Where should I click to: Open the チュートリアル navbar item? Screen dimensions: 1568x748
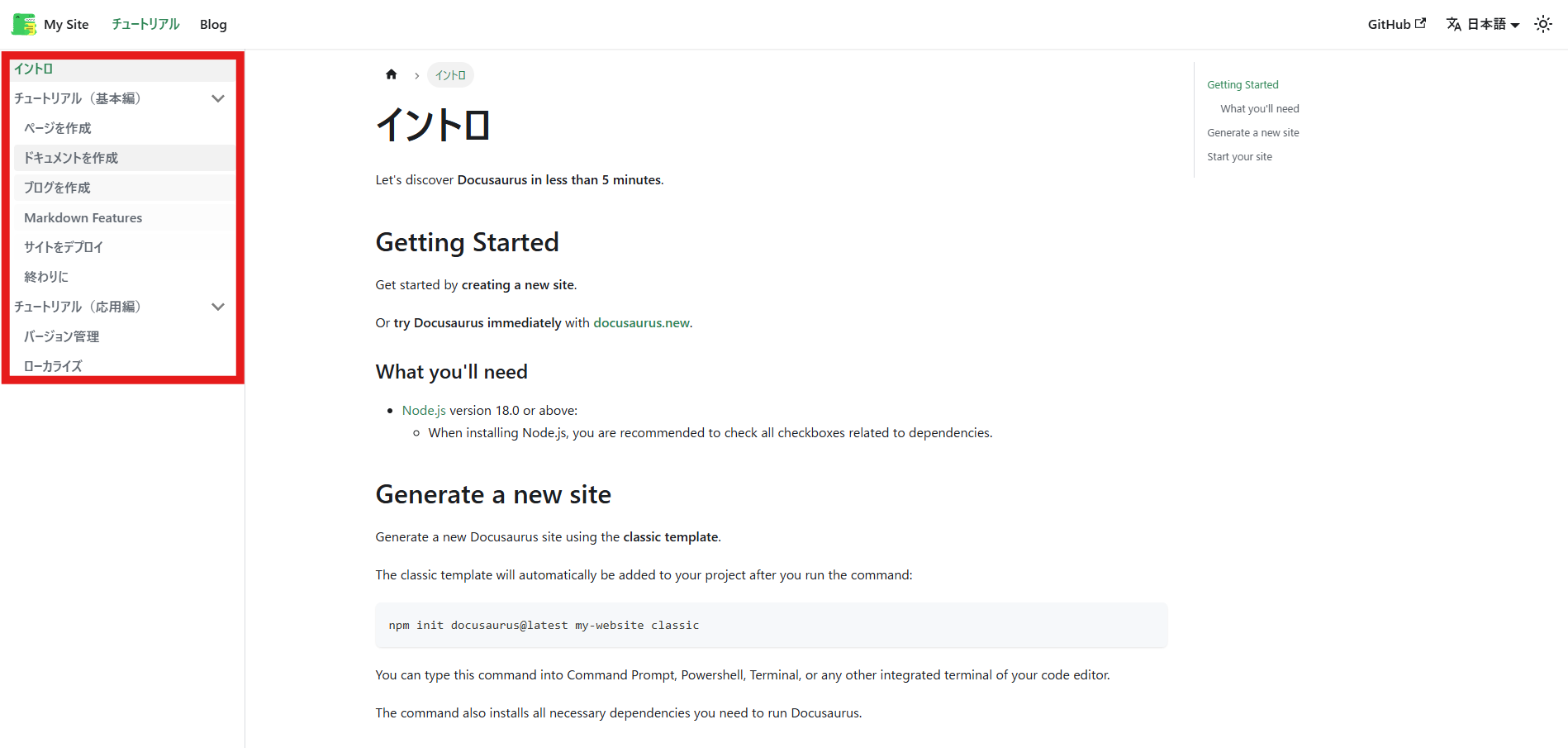(x=145, y=24)
